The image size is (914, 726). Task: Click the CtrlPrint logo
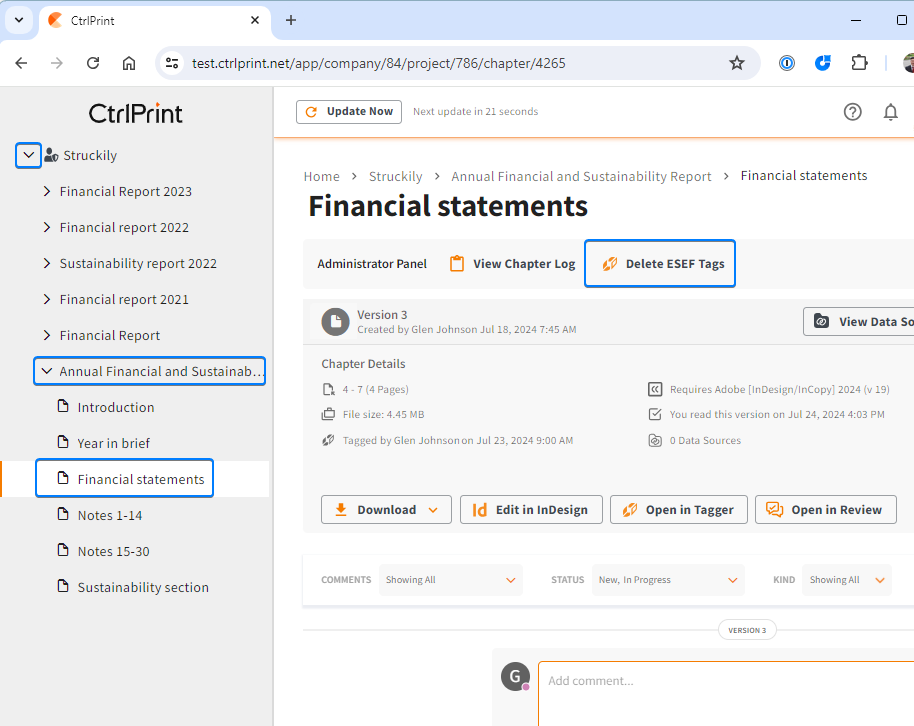[136, 113]
